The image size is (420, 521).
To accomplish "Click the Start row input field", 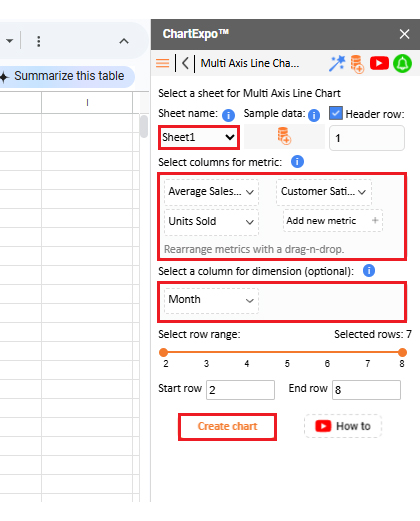I will coord(240,390).
